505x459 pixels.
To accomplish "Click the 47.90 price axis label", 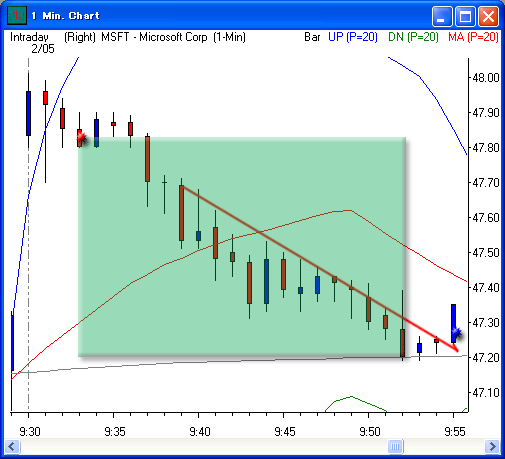I will 486,113.
